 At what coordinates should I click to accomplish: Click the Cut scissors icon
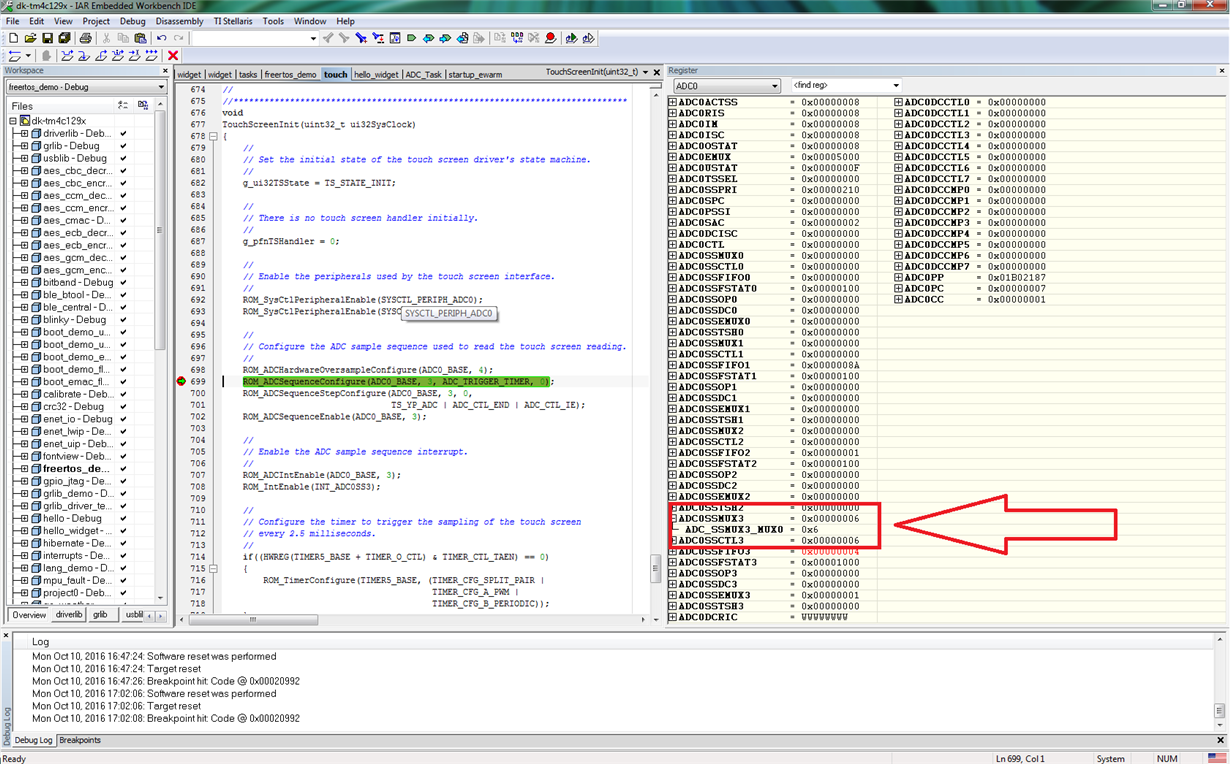[107, 38]
